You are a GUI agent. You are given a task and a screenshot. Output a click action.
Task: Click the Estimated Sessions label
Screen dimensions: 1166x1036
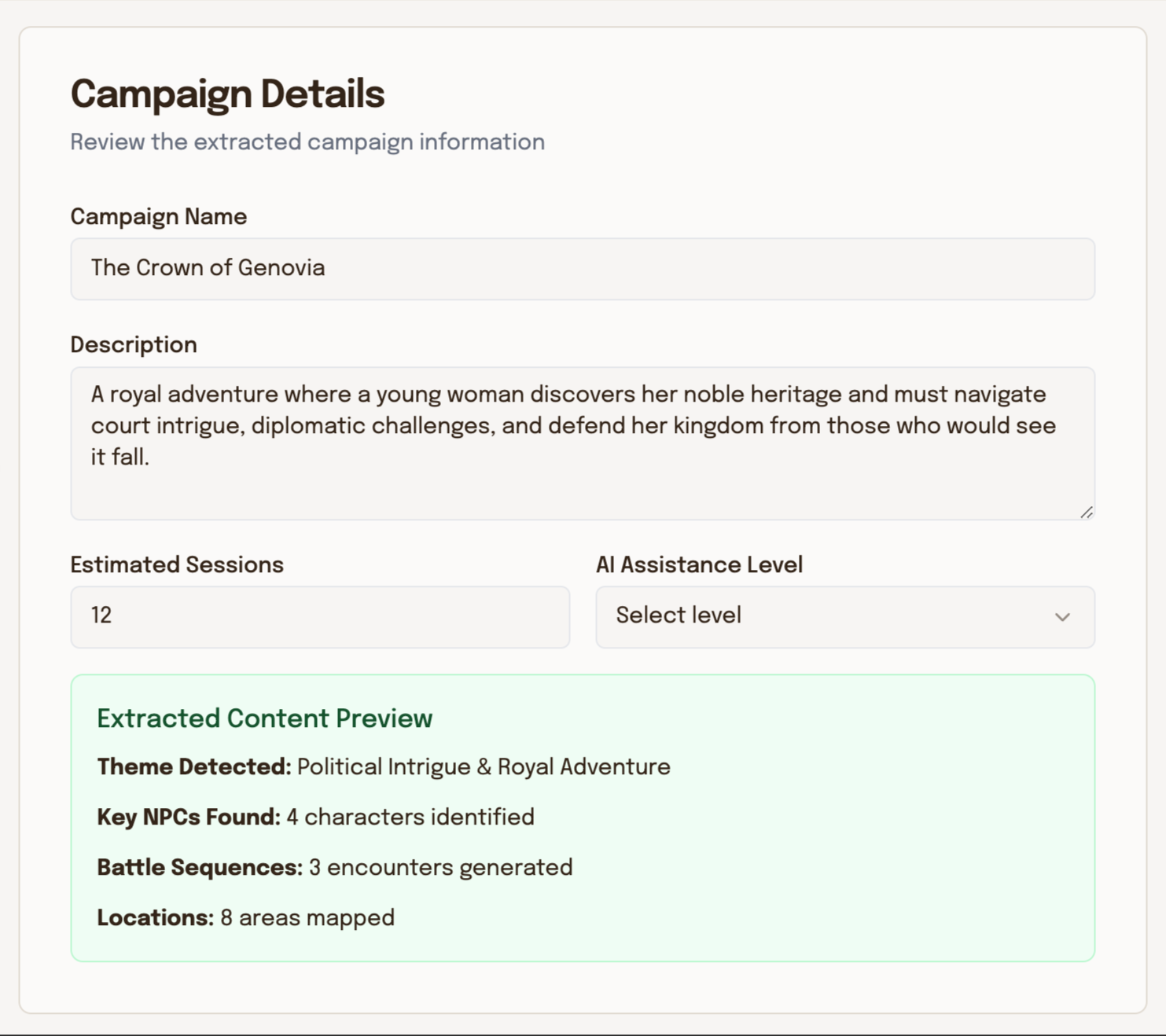click(177, 565)
